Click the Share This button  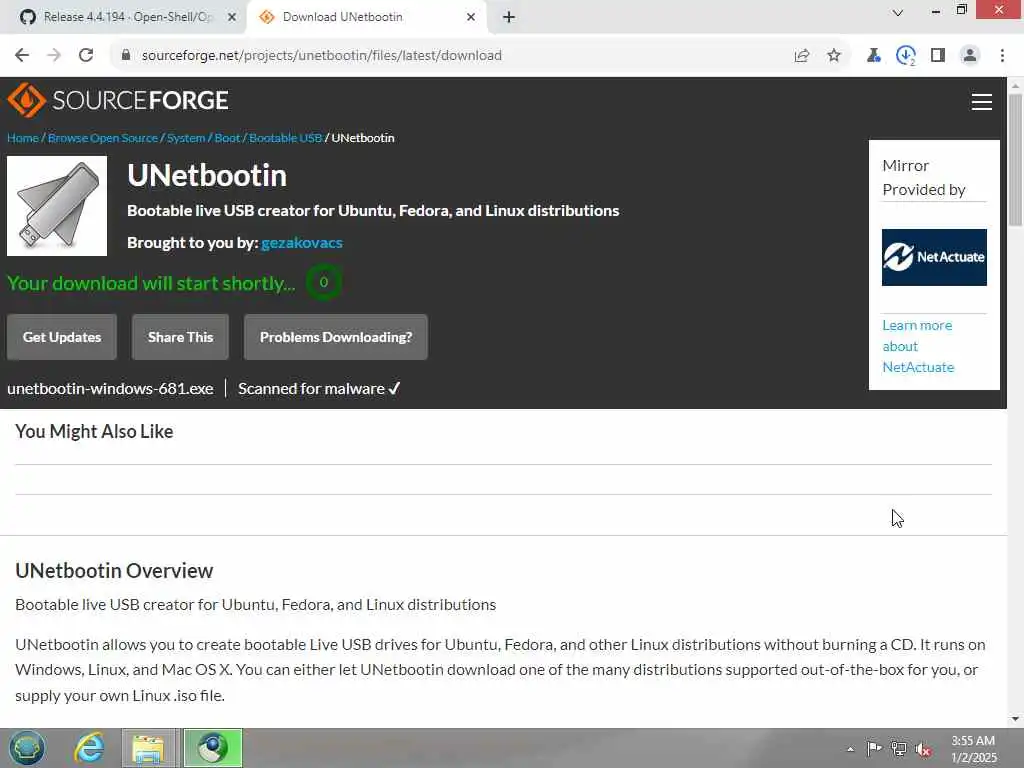coord(180,337)
